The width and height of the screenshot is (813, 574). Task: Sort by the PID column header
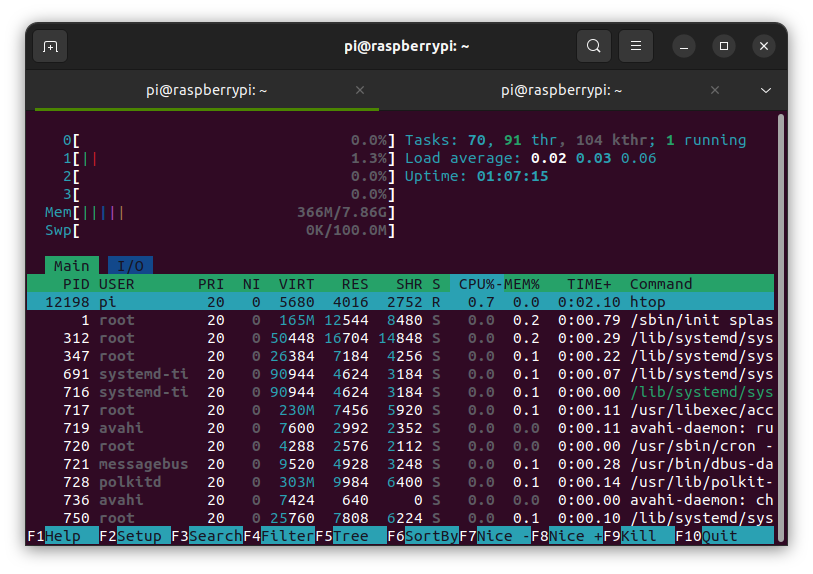click(76, 284)
